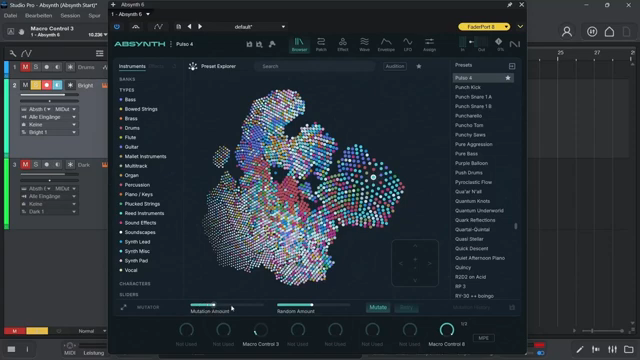
Task: Open the Bright 1 dropdown on track 2
Action: [49, 132]
